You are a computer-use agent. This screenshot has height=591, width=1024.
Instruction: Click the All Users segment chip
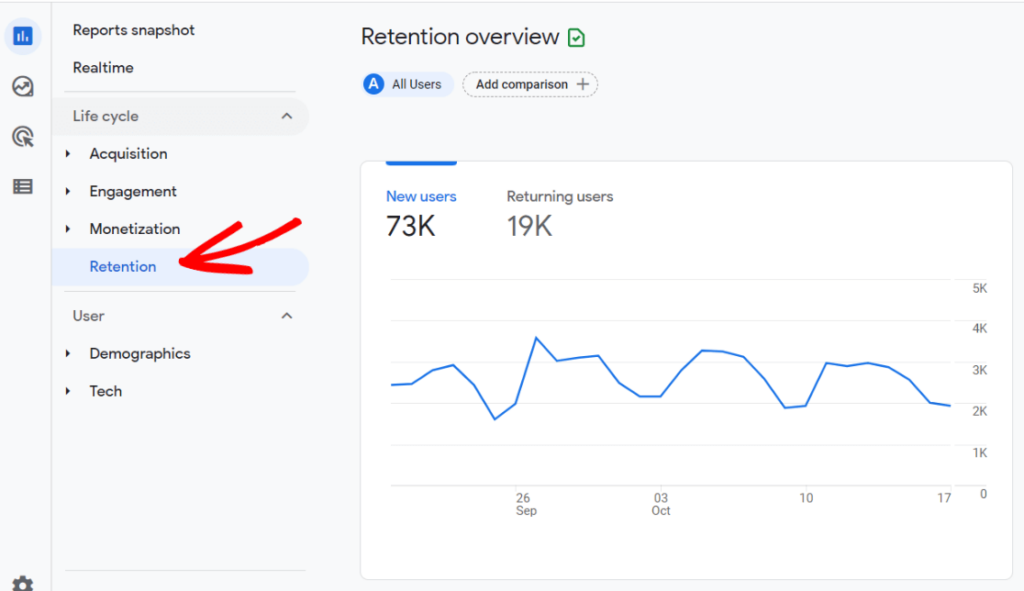pos(406,84)
